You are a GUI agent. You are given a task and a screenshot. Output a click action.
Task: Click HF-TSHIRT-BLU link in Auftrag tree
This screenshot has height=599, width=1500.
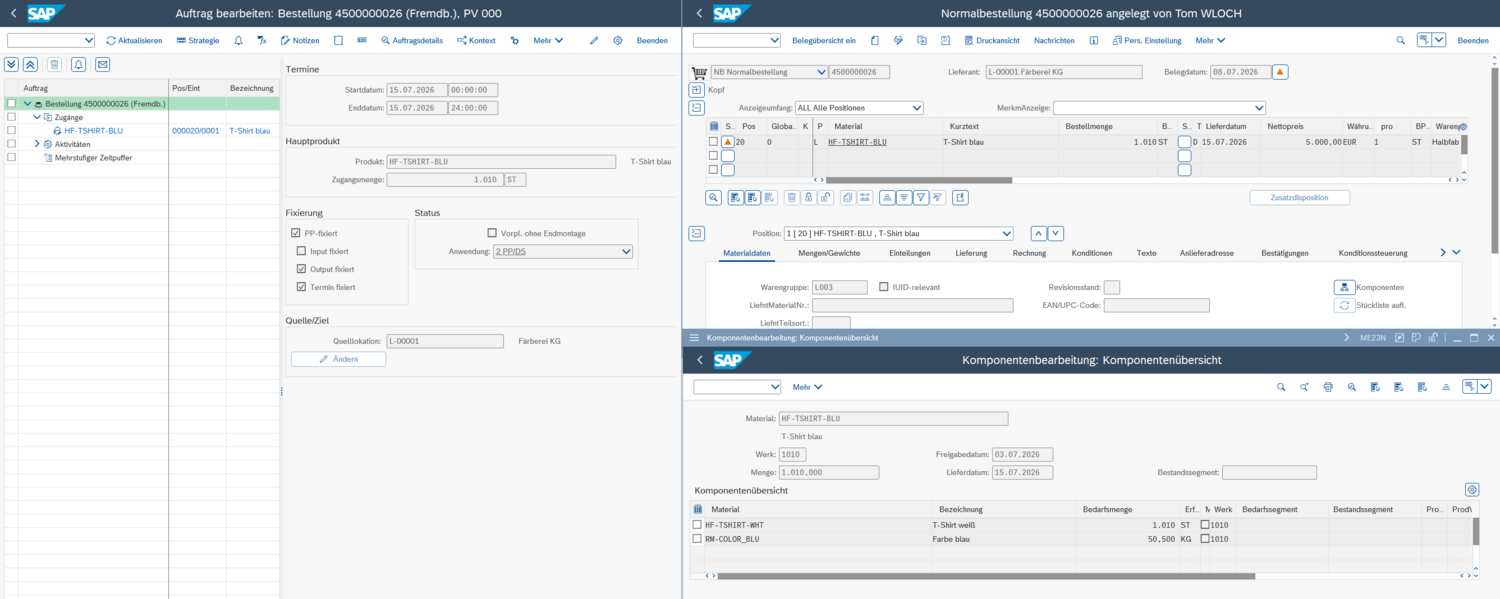tap(93, 130)
